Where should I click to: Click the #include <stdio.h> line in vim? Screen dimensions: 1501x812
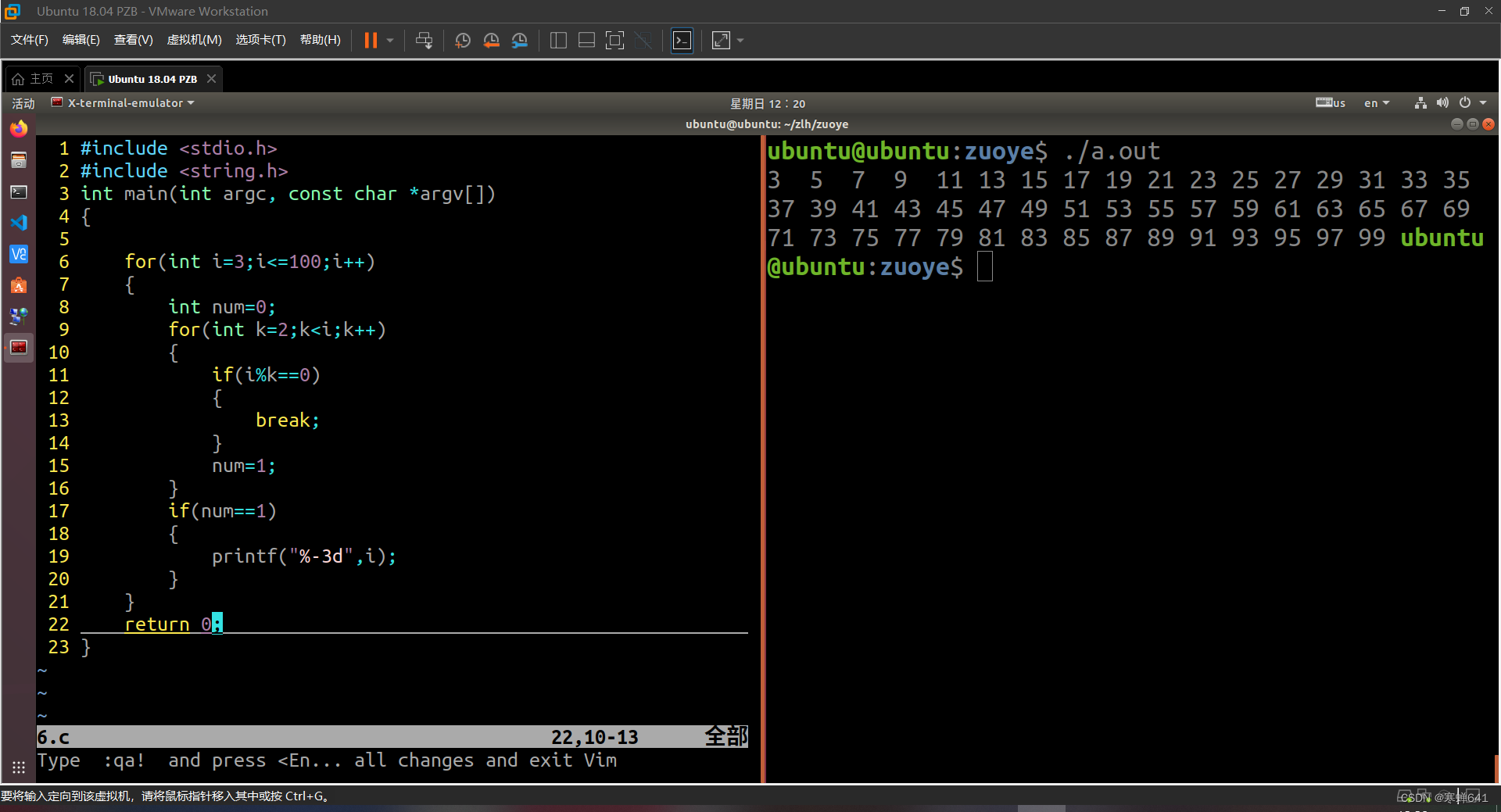pos(179,148)
